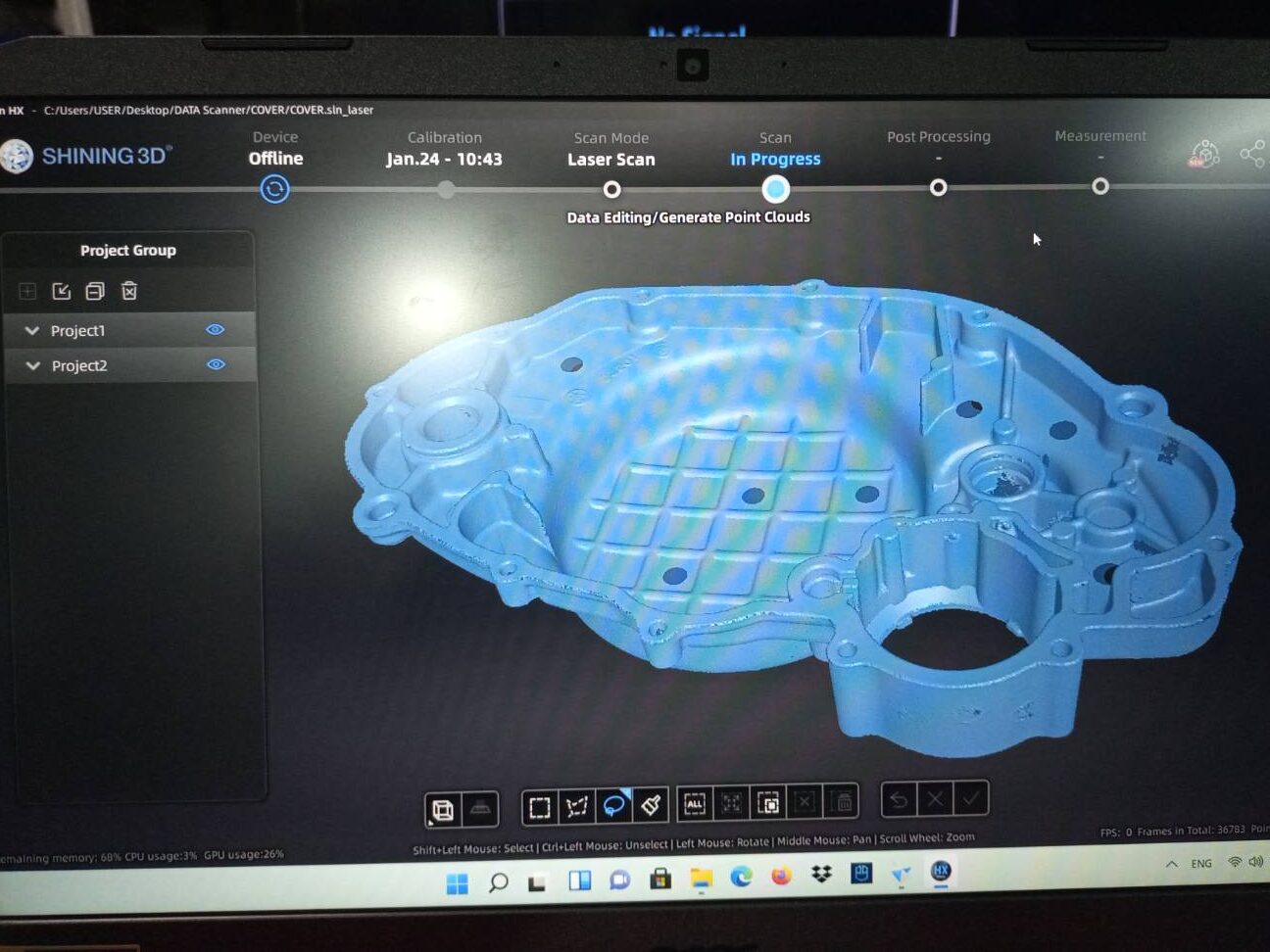Viewport: 1270px width, 952px height.
Task: Click the settings/community icon near share
Action: (1204, 154)
